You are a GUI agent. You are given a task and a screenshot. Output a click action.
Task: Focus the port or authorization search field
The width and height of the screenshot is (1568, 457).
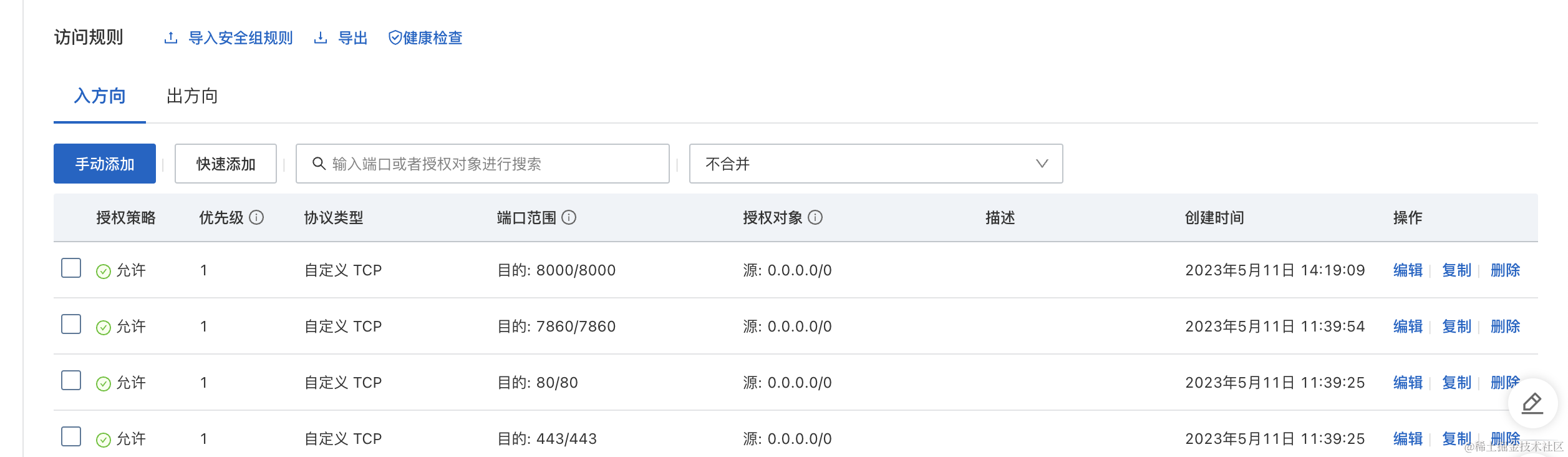(x=483, y=164)
